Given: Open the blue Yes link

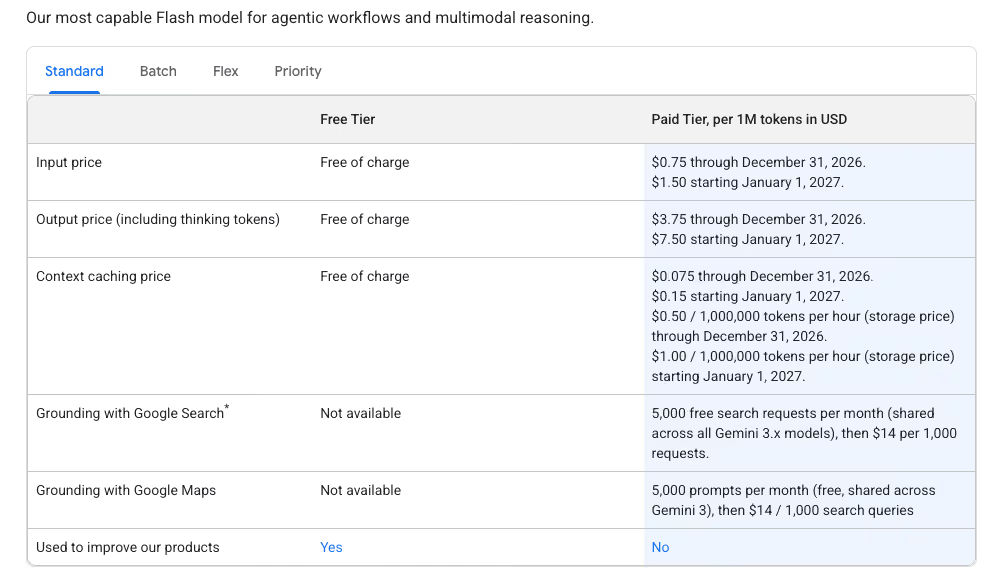Looking at the screenshot, I should click(331, 547).
